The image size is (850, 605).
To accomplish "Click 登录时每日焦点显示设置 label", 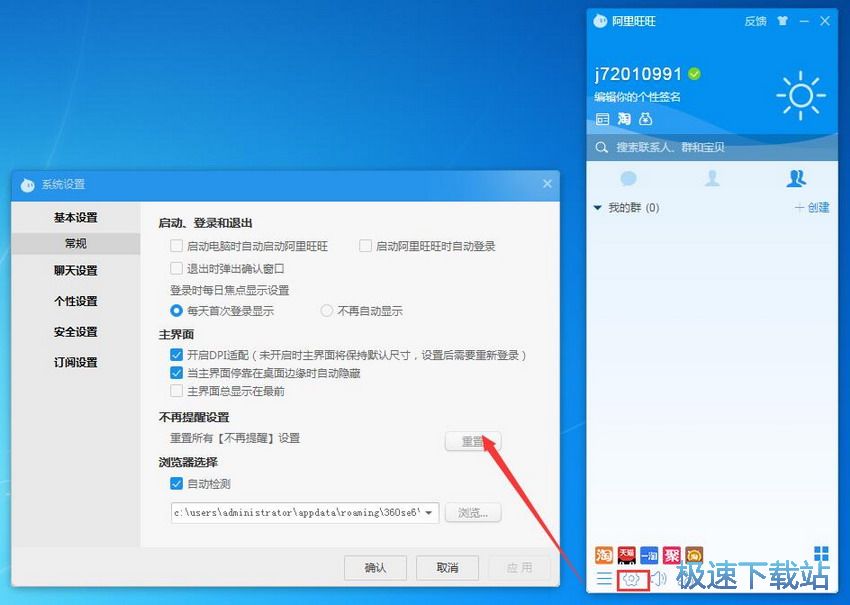I will tap(230, 290).
